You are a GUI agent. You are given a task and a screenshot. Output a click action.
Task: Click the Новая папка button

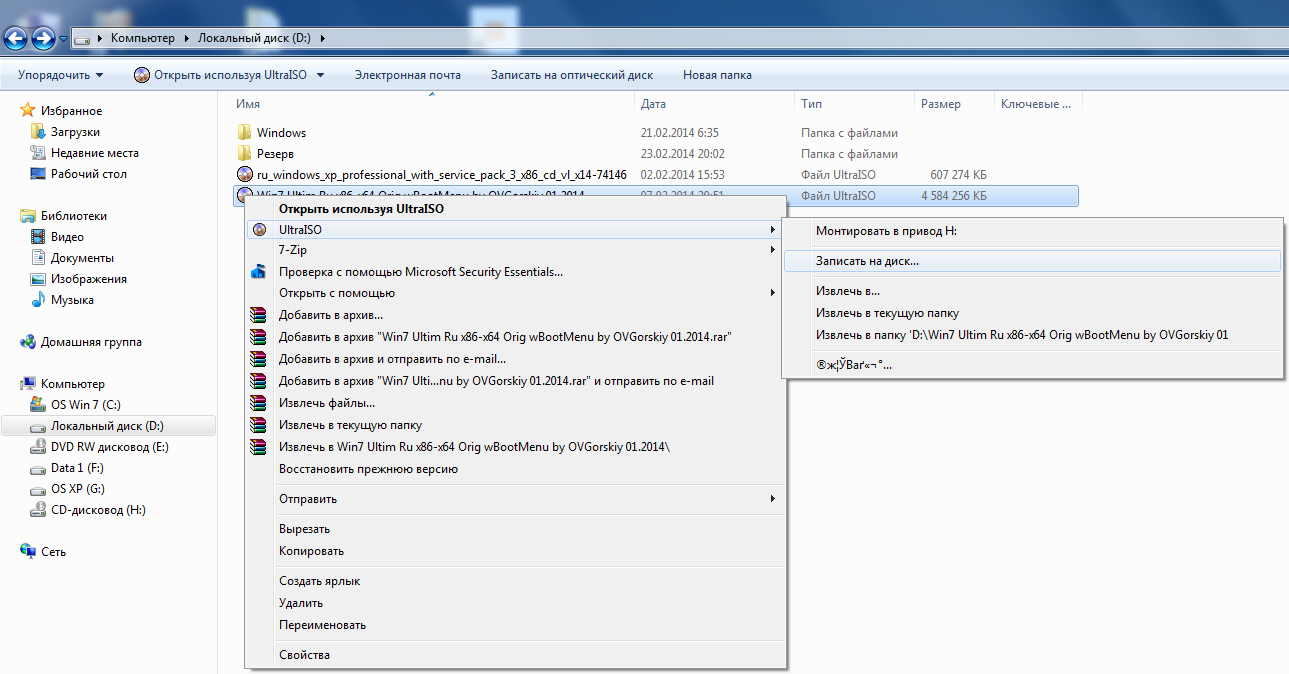pos(717,75)
